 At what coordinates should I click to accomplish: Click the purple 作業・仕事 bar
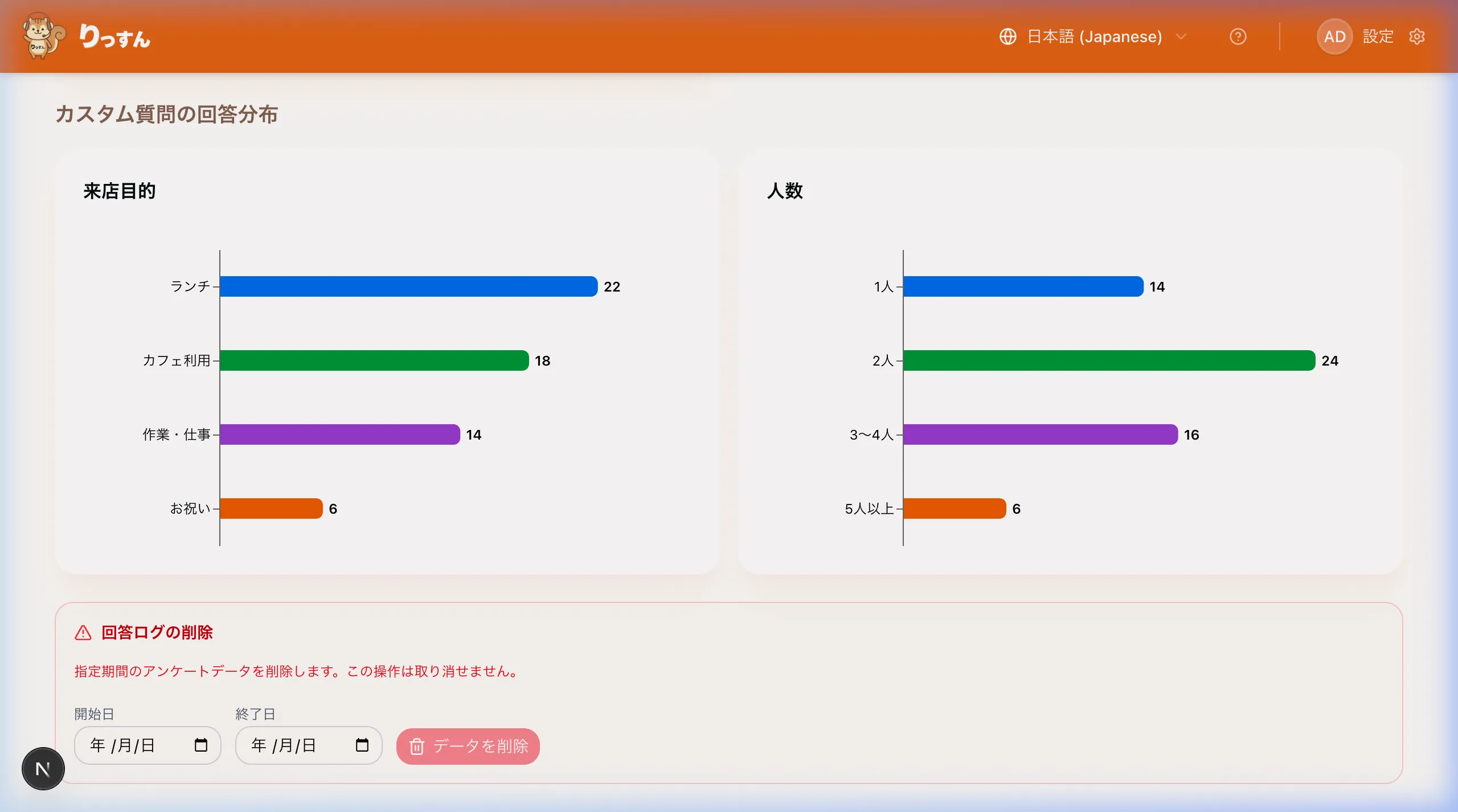click(340, 434)
